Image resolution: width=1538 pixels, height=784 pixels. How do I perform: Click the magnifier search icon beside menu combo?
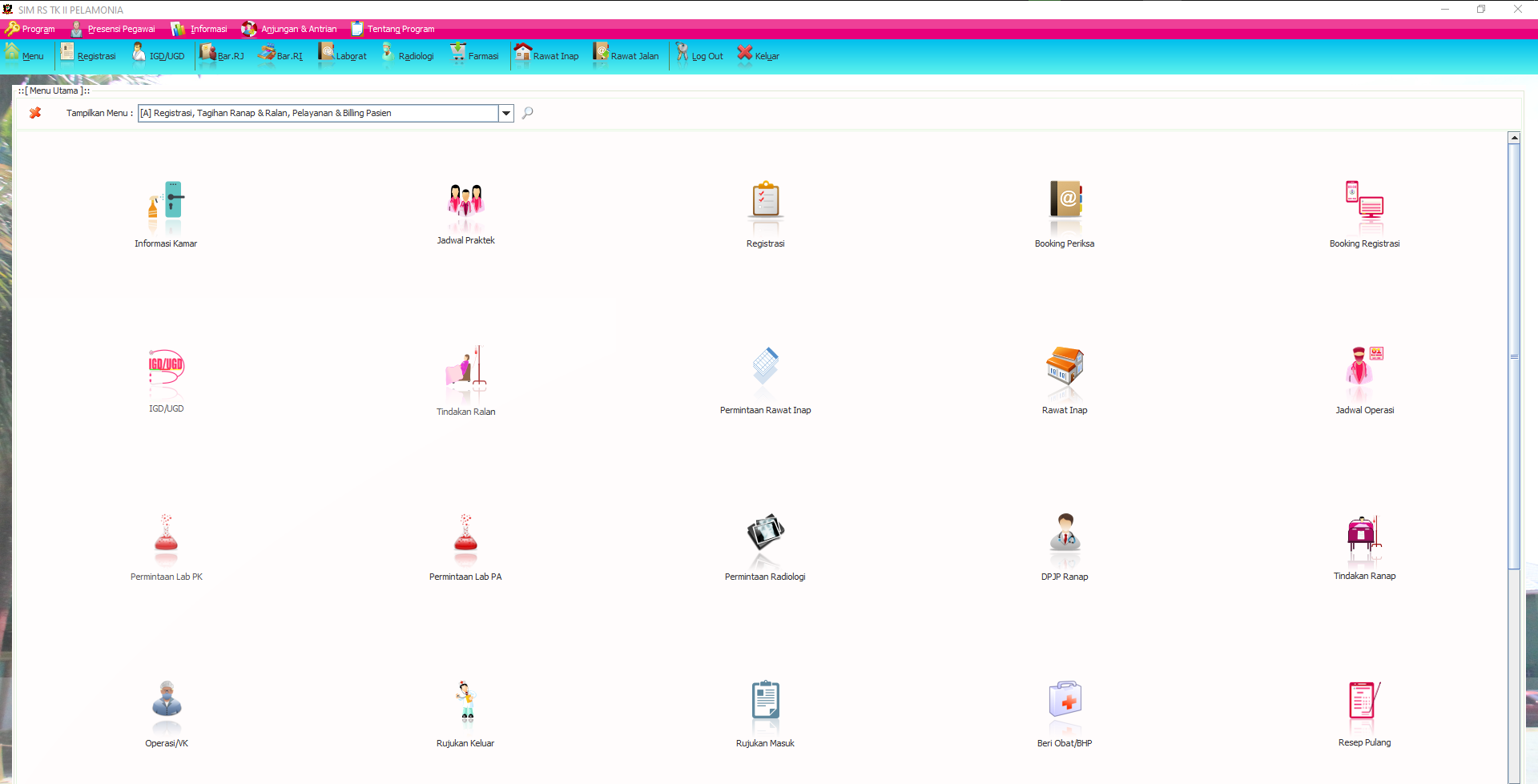pos(527,113)
